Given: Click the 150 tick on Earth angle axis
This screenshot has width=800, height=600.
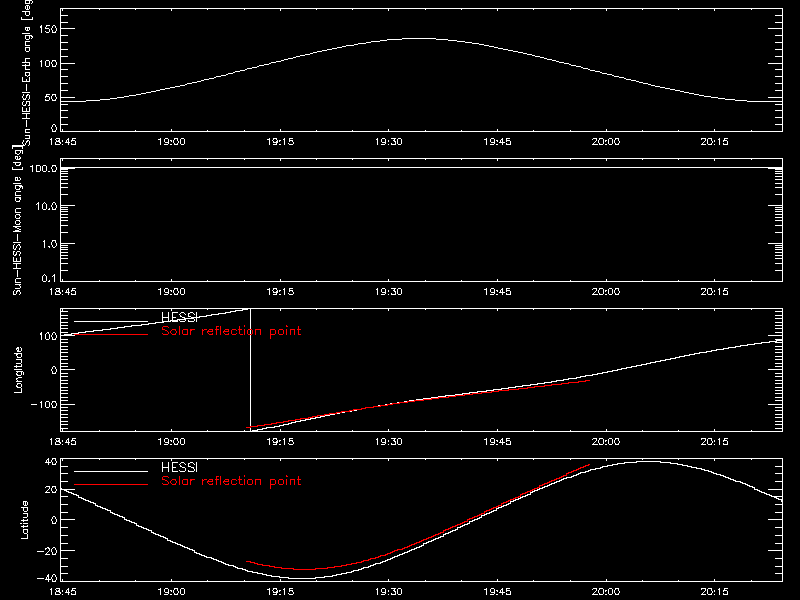Looking at the screenshot, I should 47,29.
